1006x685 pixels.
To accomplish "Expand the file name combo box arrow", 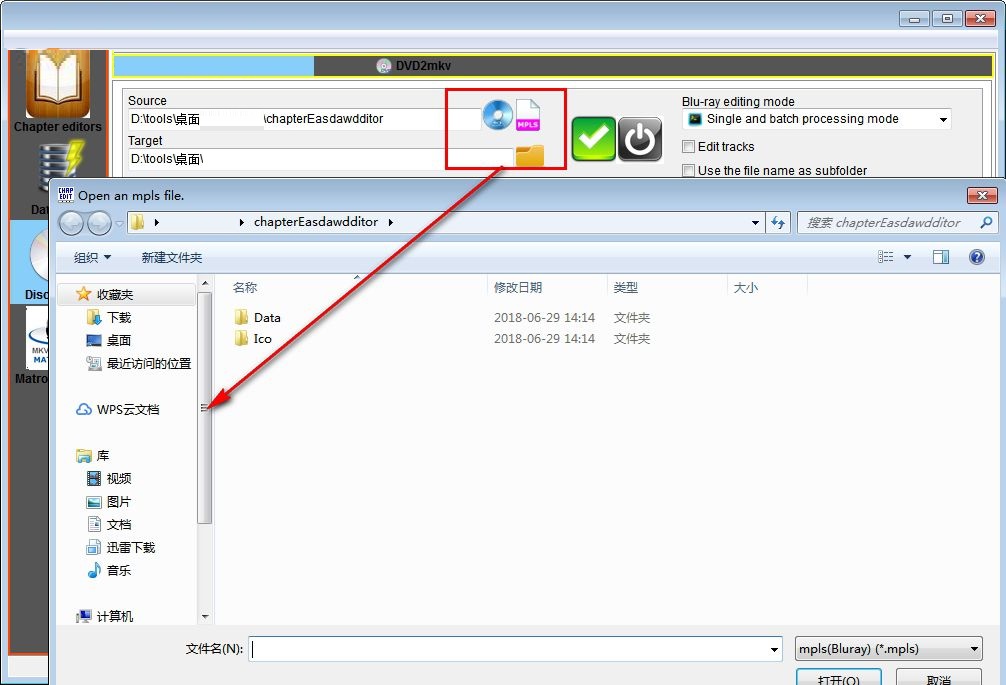I will pos(774,649).
